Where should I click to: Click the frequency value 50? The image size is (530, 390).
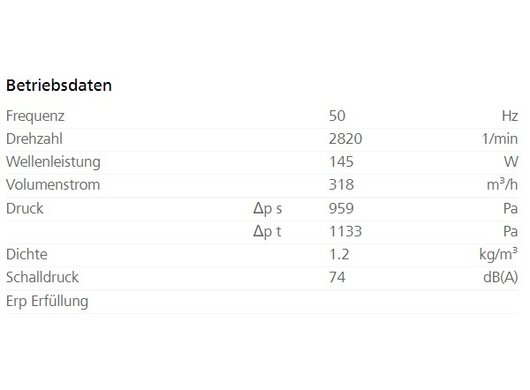[x=337, y=116]
